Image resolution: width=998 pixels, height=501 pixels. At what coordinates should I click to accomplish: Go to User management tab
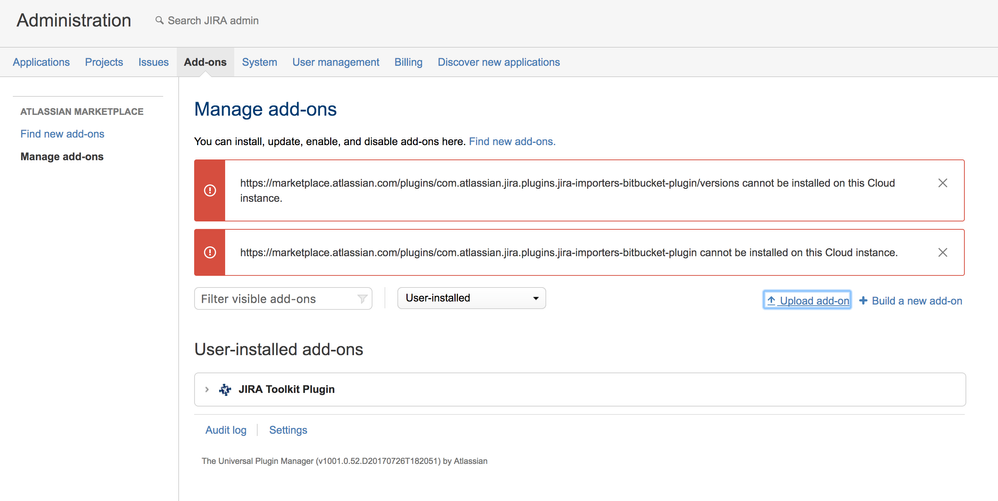tap(336, 62)
